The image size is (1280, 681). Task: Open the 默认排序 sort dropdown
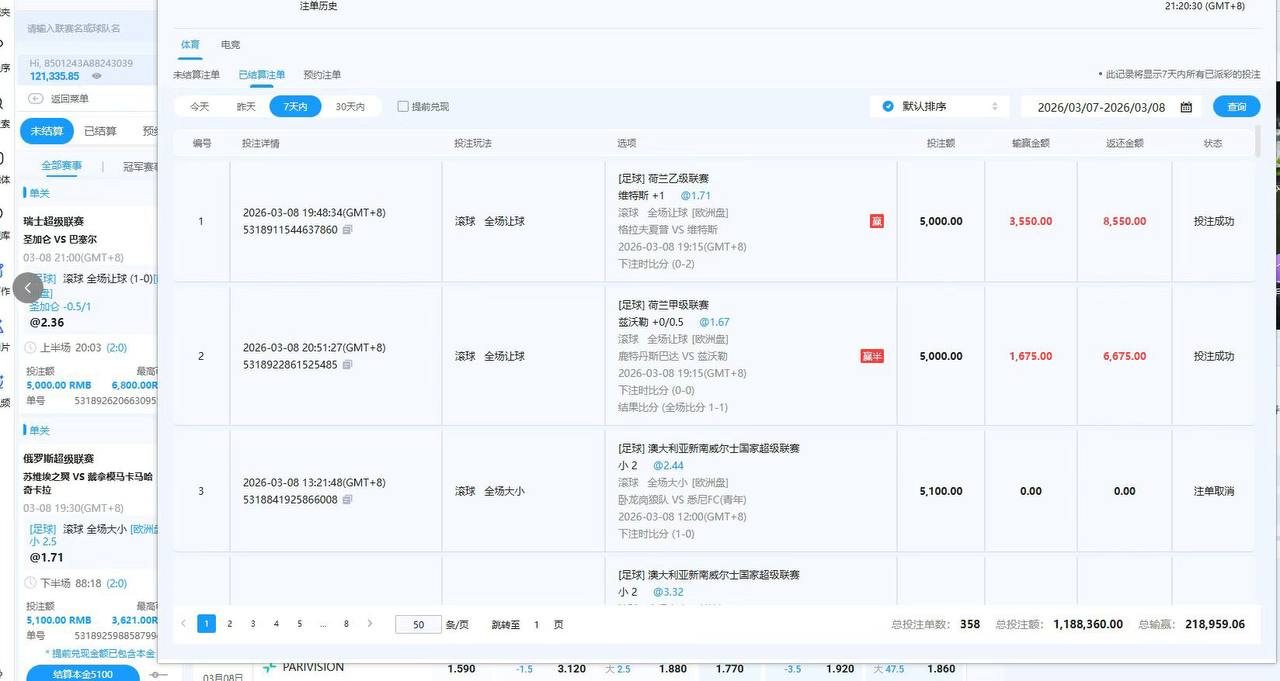click(x=939, y=107)
